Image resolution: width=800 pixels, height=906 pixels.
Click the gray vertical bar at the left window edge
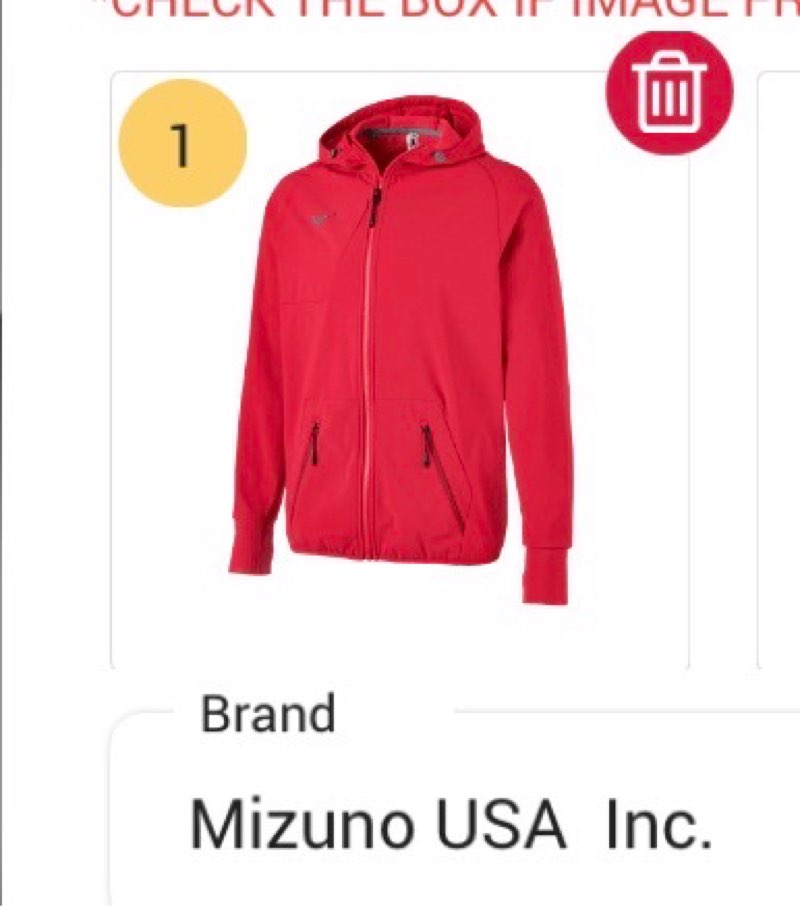point(2,453)
